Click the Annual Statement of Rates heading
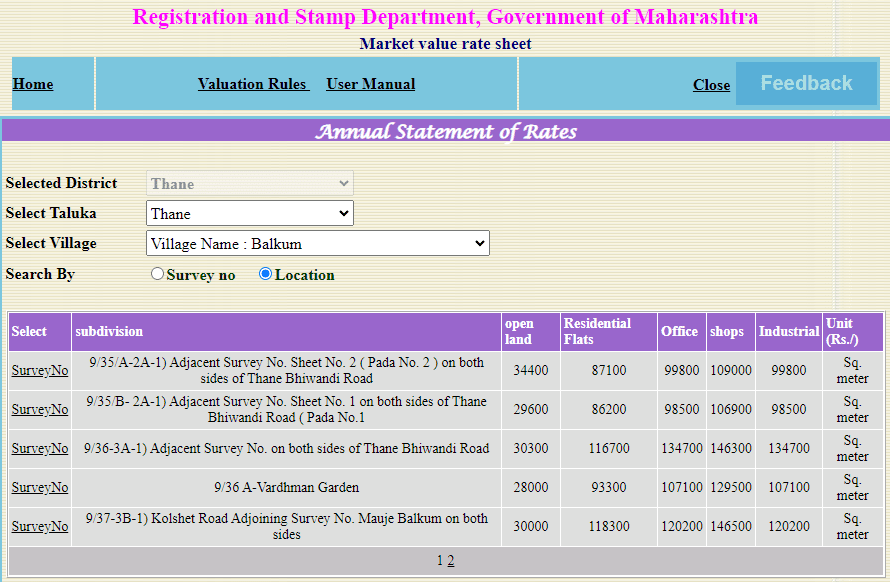The width and height of the screenshot is (890, 582). (446, 132)
